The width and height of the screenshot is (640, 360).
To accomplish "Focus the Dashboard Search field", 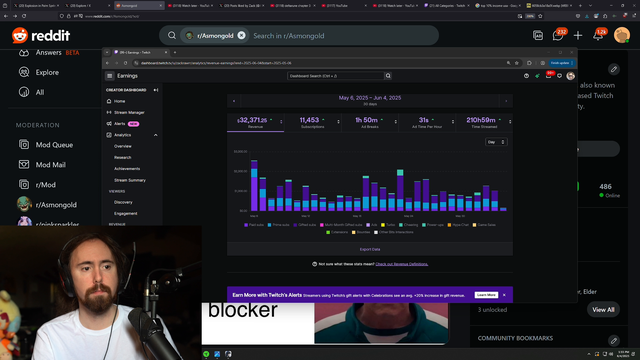I will click(336, 76).
